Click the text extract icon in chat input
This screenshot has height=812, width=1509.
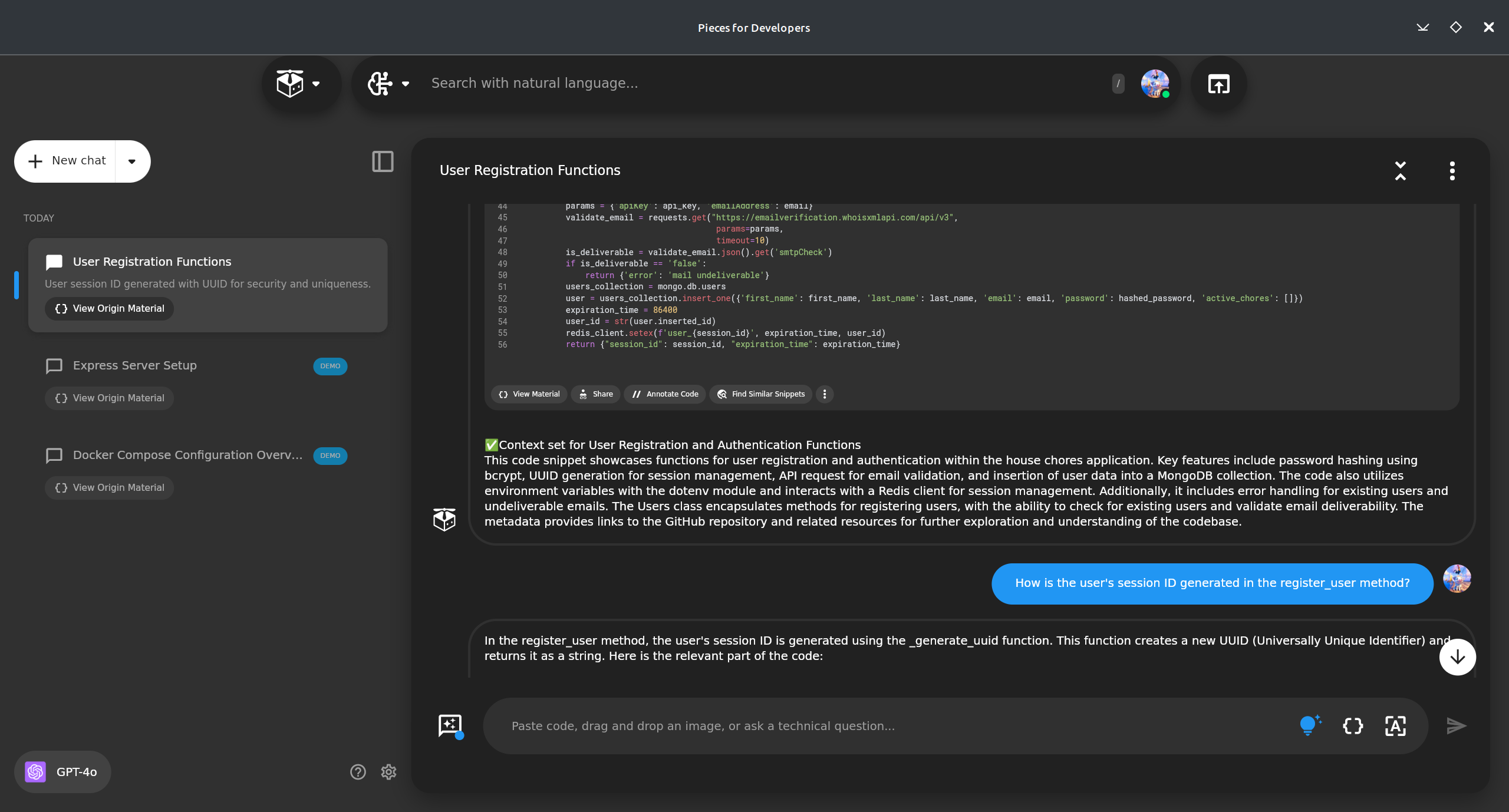tap(1395, 725)
